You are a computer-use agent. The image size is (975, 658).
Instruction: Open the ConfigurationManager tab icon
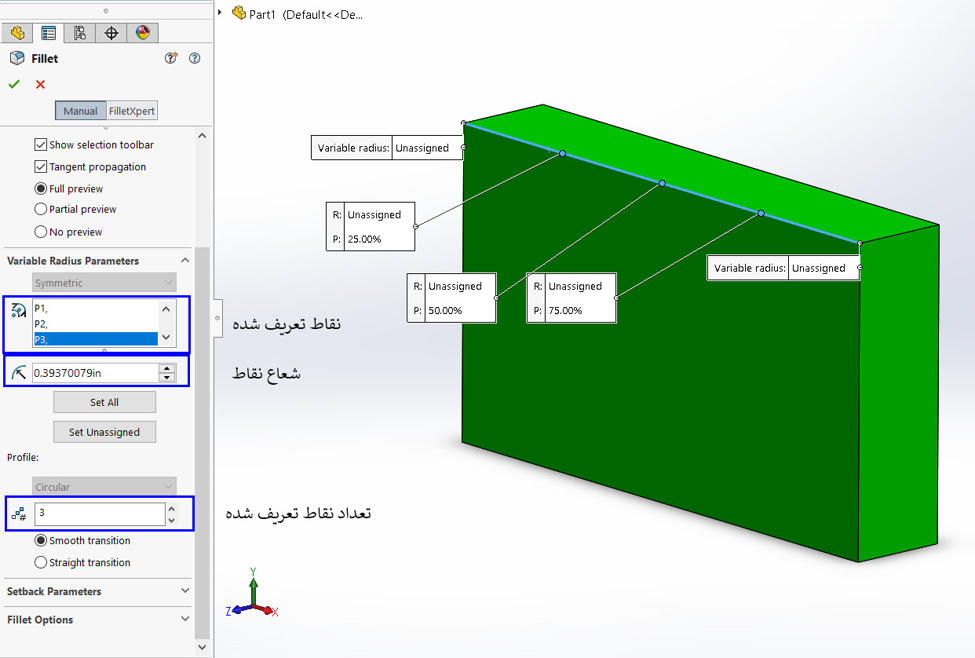pyautogui.click(x=80, y=33)
